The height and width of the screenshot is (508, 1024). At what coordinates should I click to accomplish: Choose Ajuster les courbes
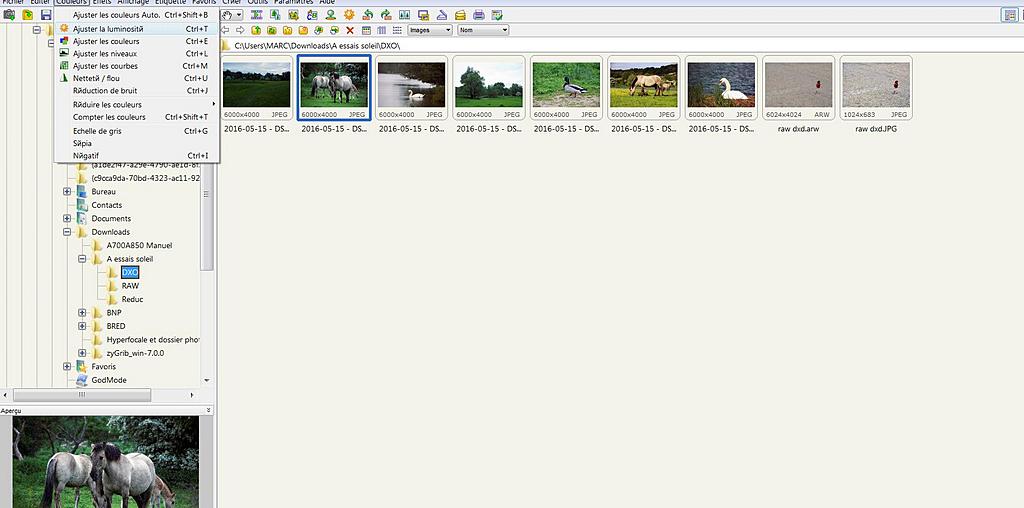pos(138,66)
